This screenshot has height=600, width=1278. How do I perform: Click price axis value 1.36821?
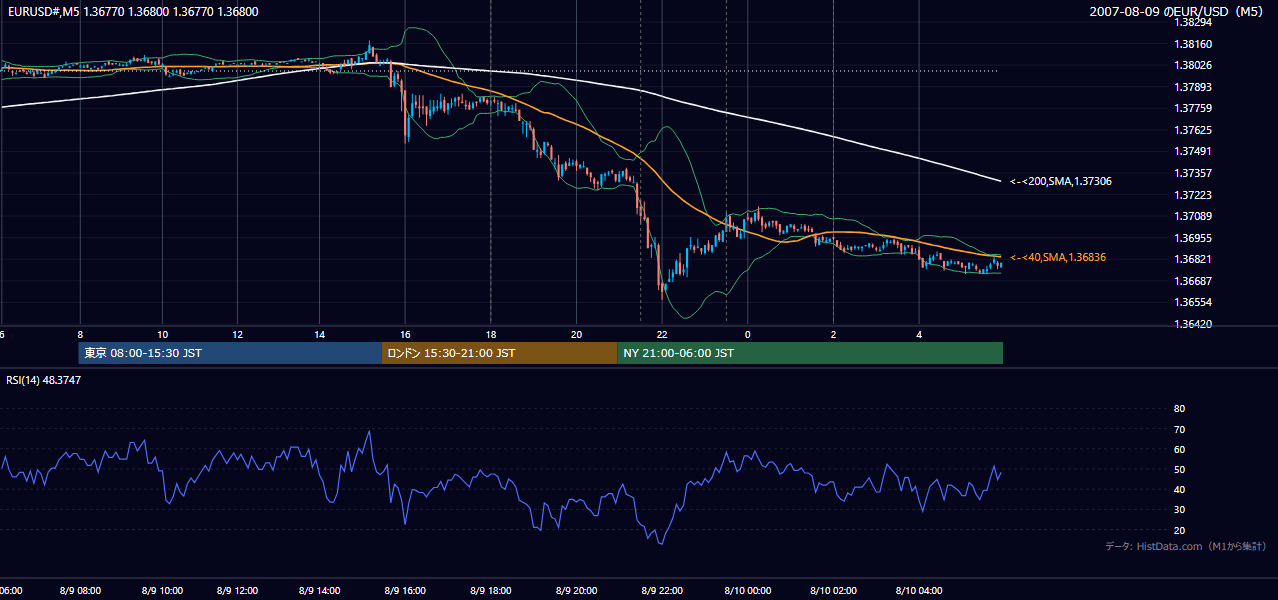pyautogui.click(x=1193, y=259)
